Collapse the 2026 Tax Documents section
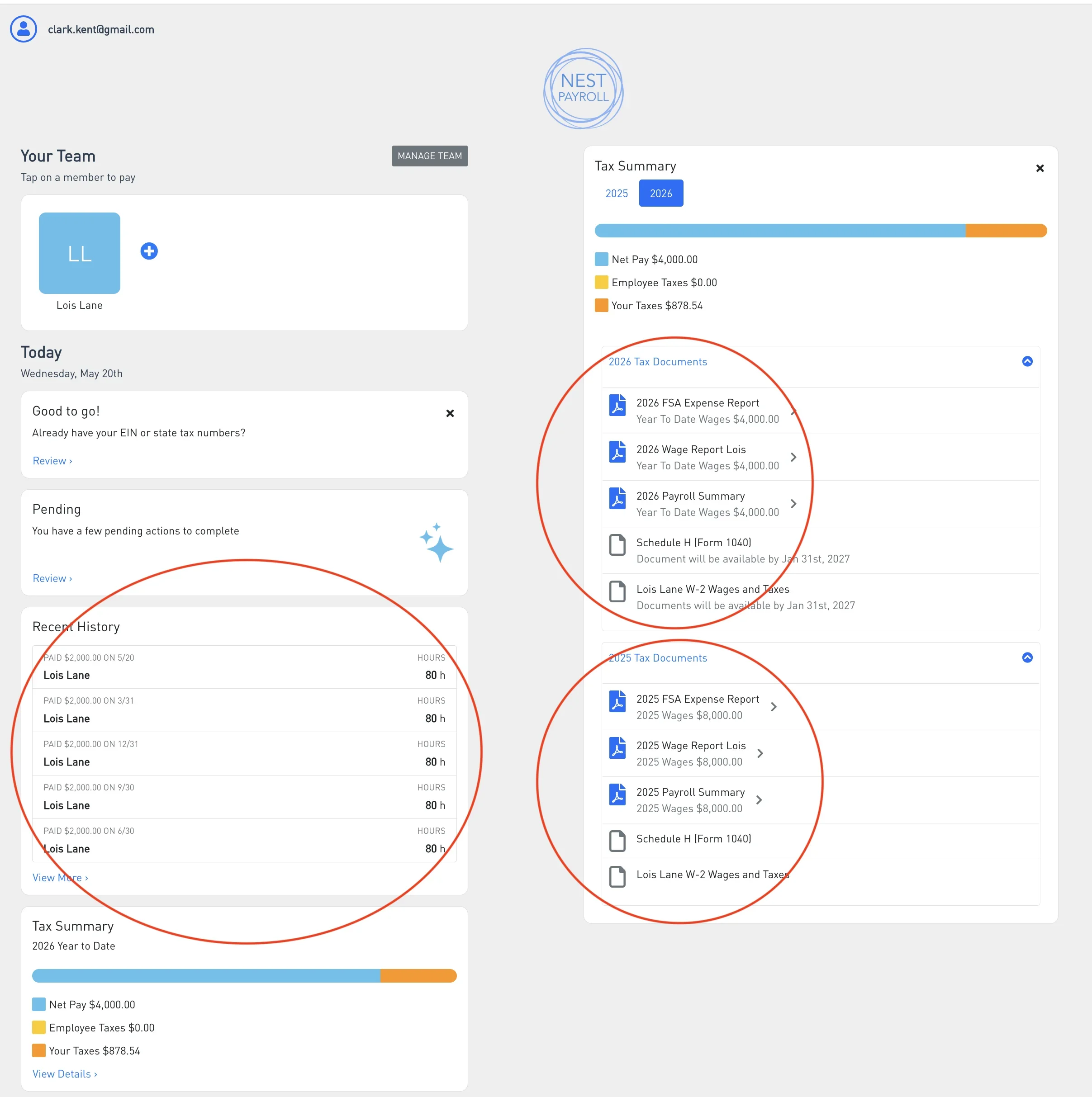This screenshot has height=1097, width=1092. click(1027, 361)
